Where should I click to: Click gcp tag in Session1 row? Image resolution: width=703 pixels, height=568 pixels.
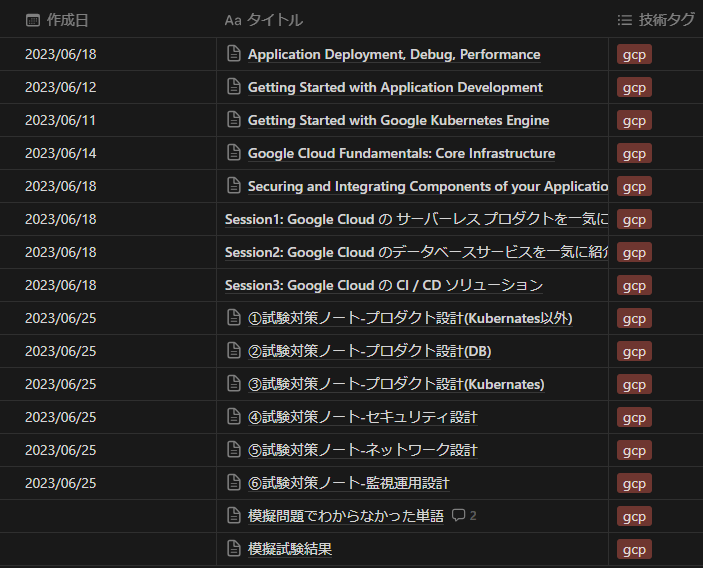tap(634, 219)
